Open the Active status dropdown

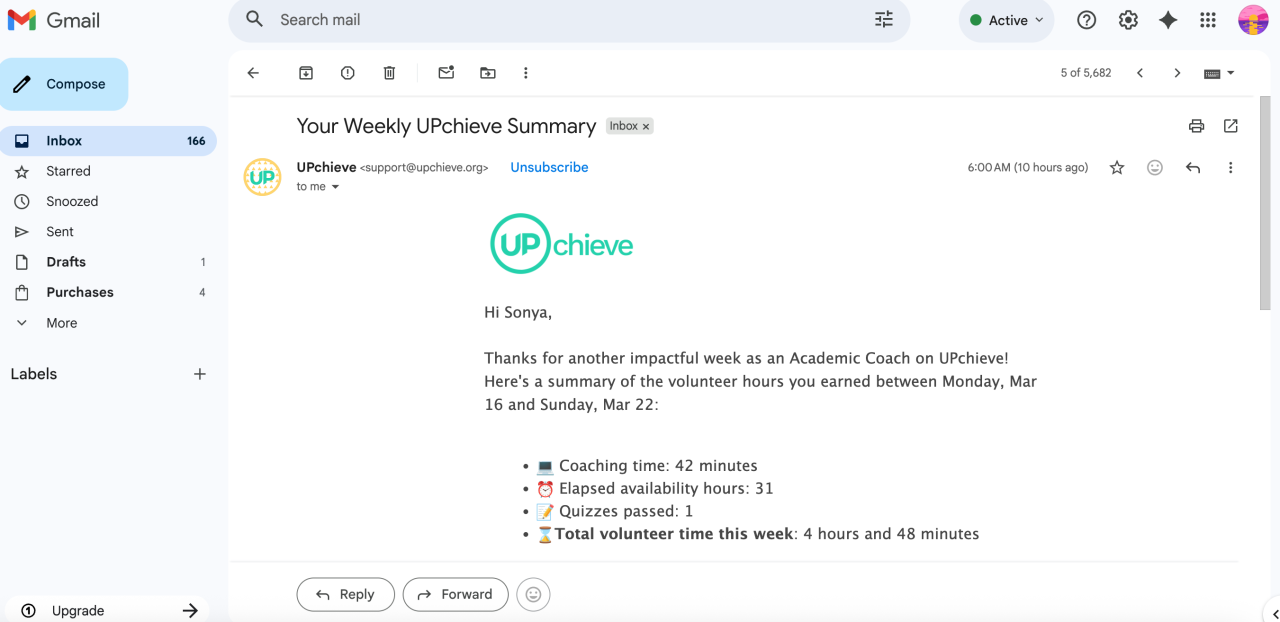(x=1006, y=20)
